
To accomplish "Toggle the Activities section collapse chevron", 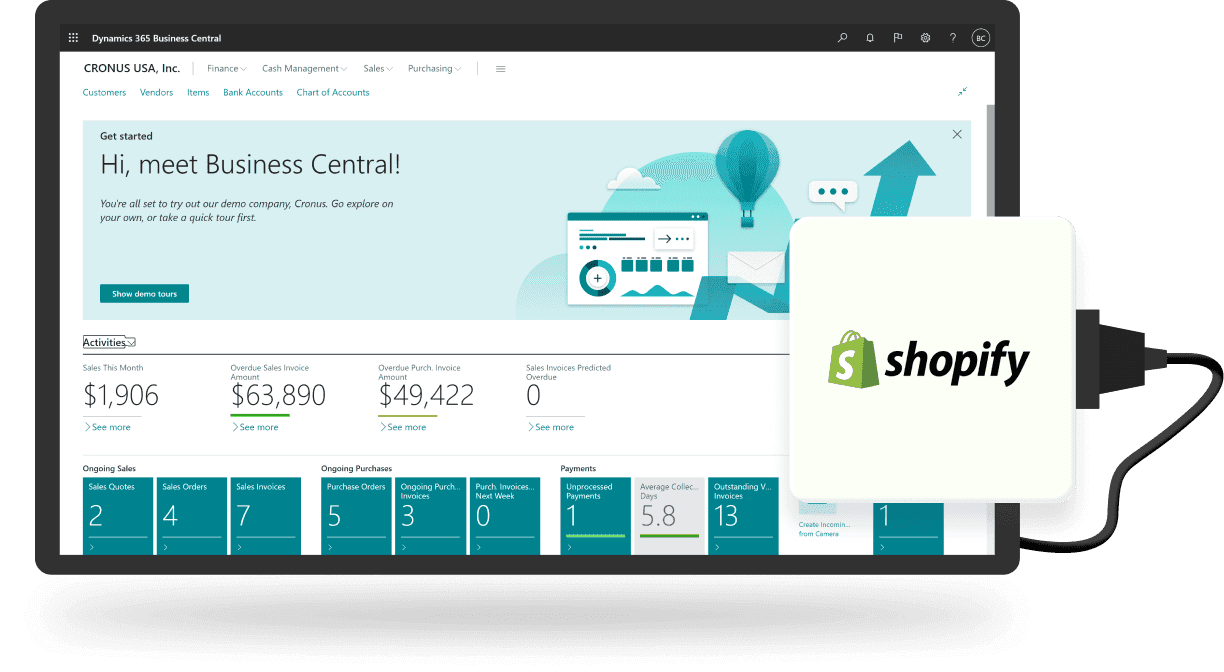I will click(x=131, y=341).
